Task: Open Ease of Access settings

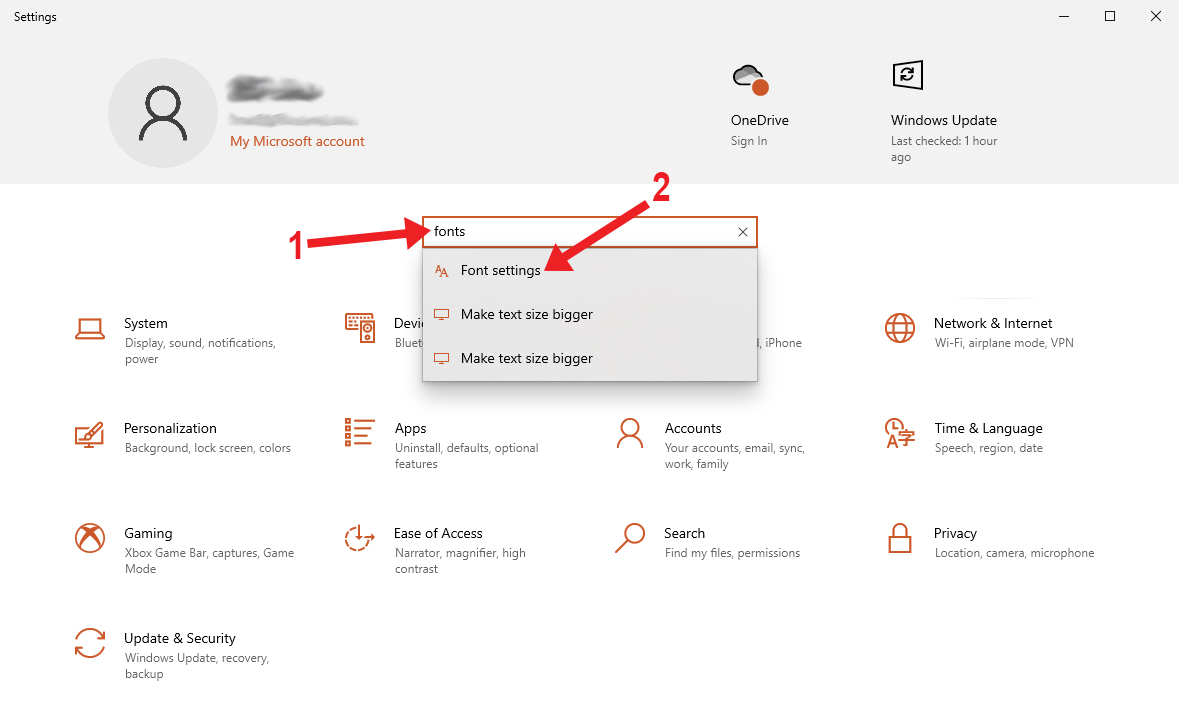Action: coord(438,534)
